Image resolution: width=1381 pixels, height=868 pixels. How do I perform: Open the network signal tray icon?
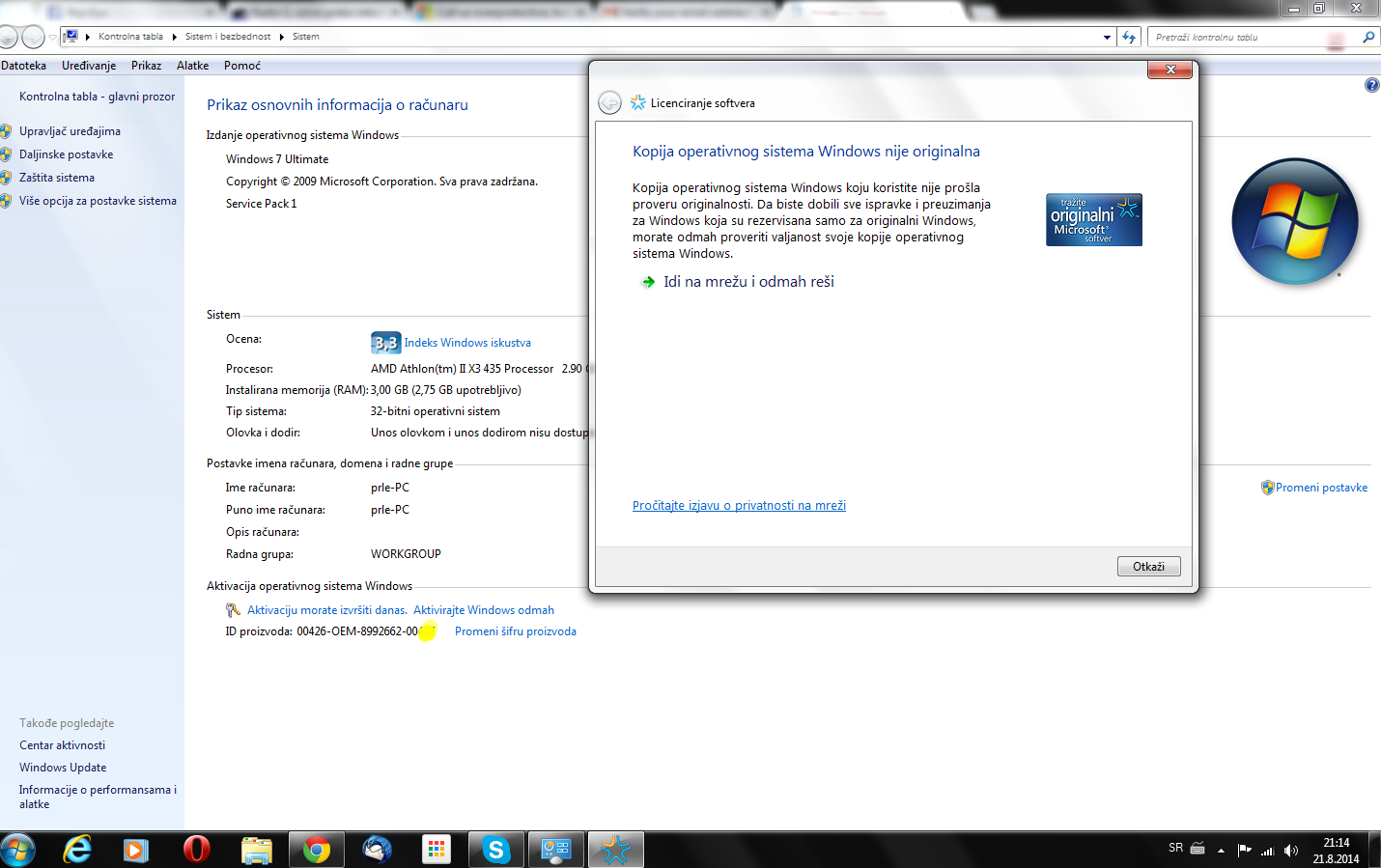1268,850
